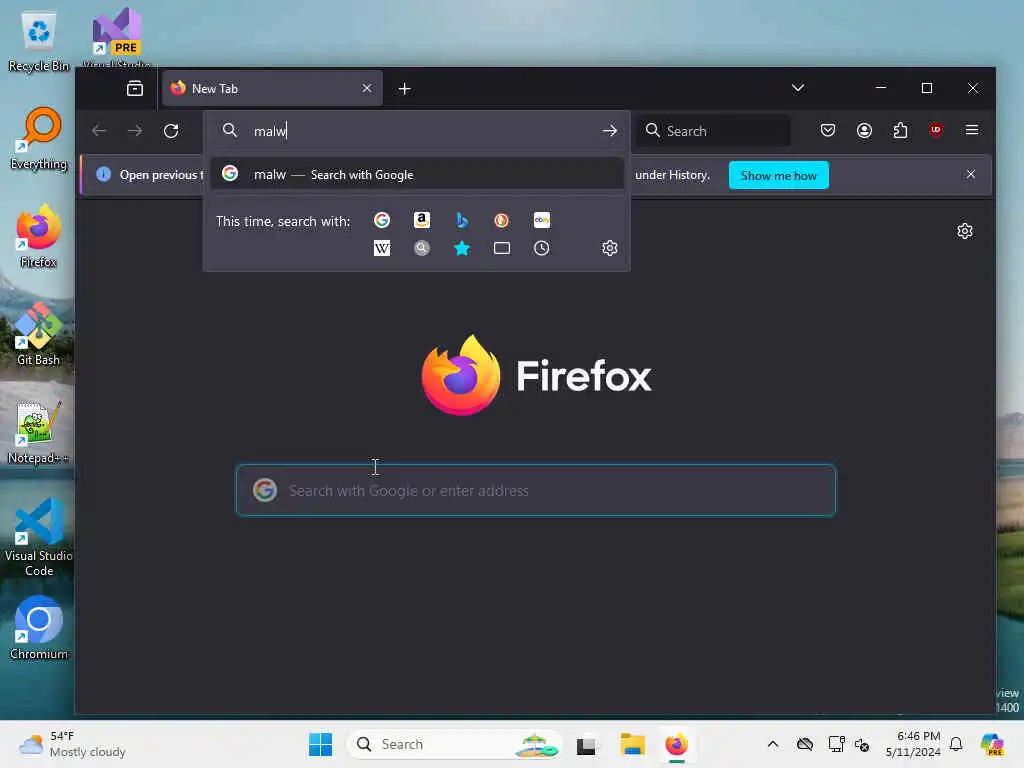Reload the current page
The image size is (1024, 768).
click(x=171, y=131)
